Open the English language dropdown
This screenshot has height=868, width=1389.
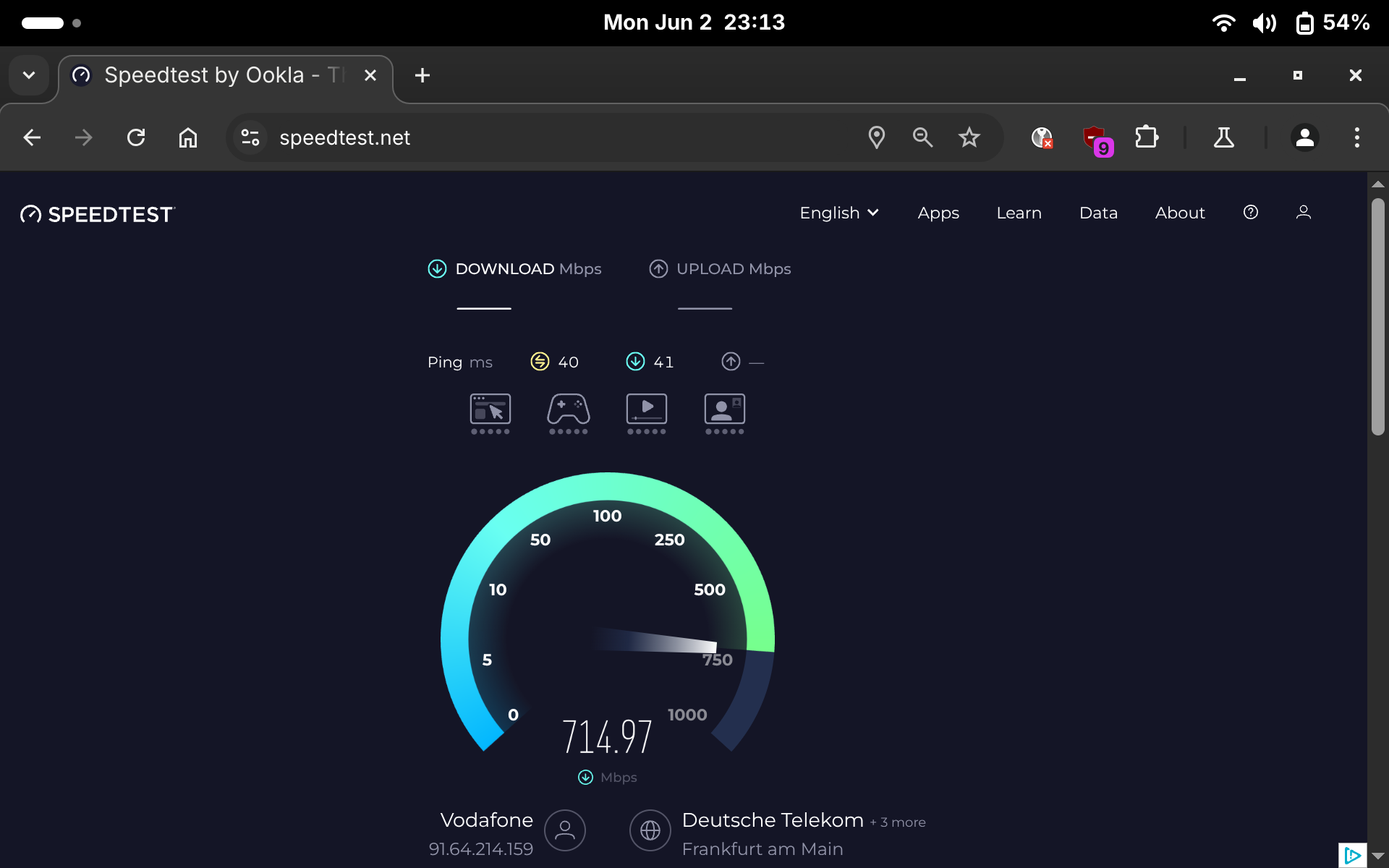(839, 213)
